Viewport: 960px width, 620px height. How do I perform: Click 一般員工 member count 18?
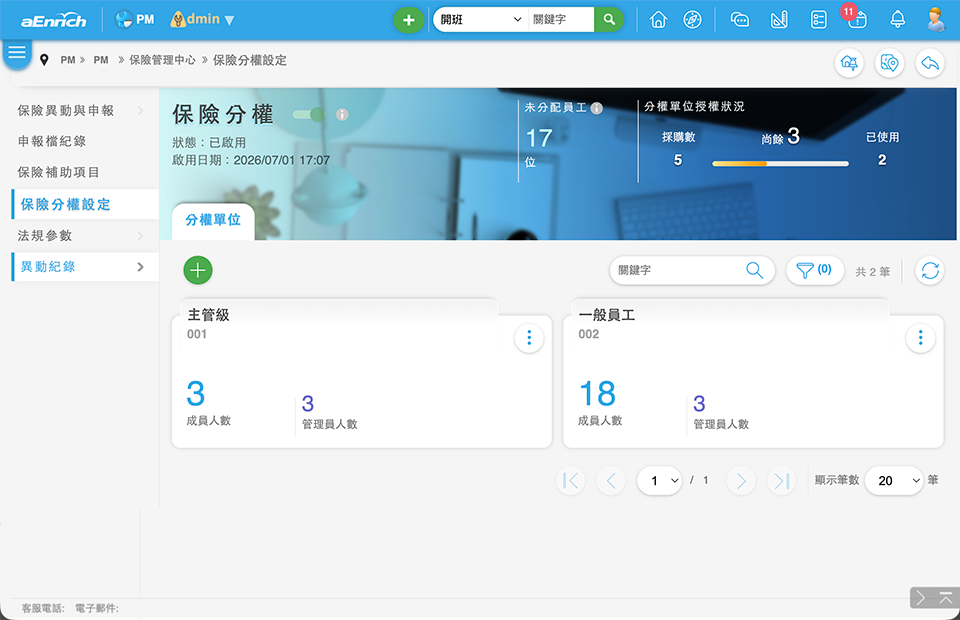(597, 394)
